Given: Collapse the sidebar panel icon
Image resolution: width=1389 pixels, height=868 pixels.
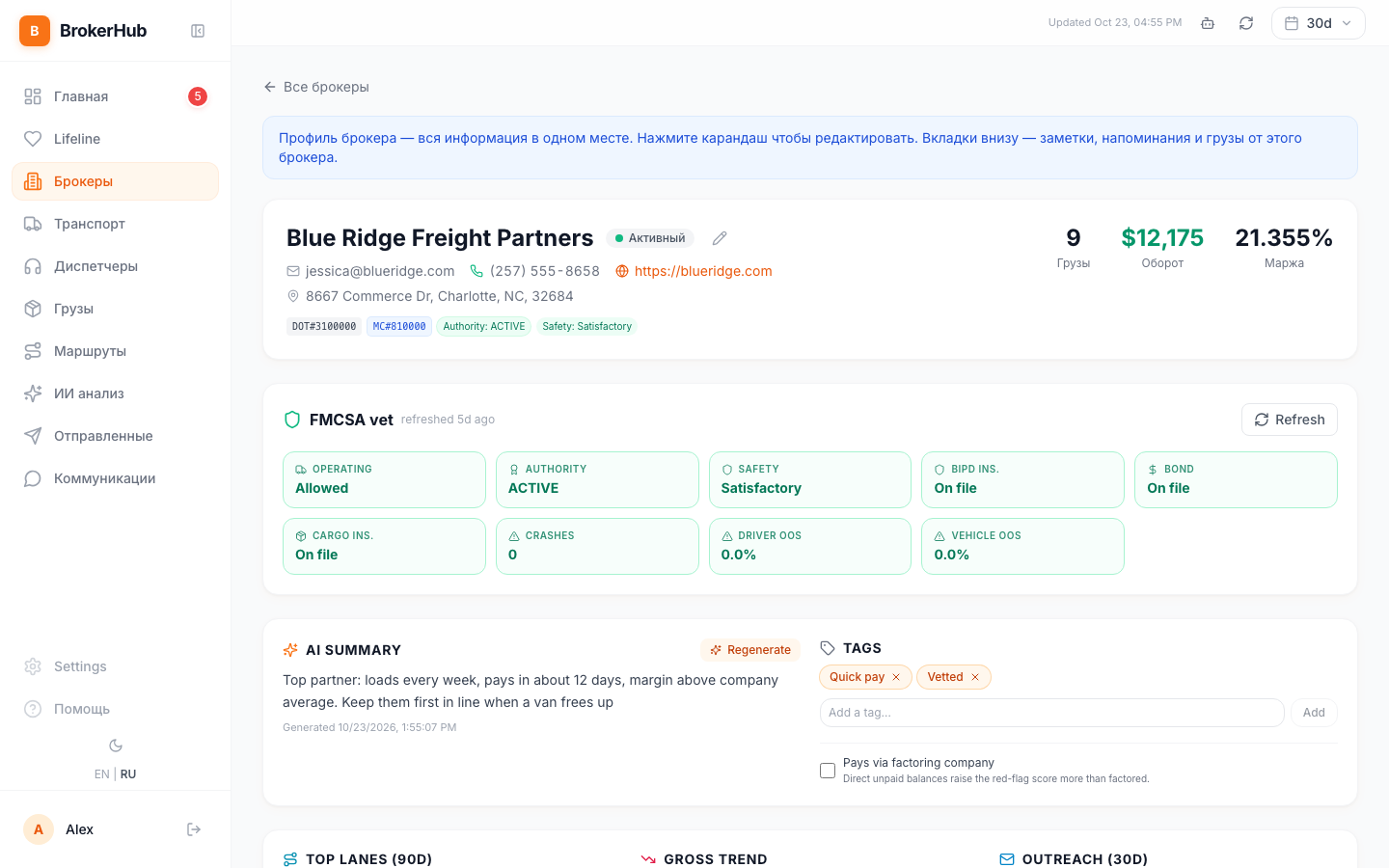Looking at the screenshot, I should pyautogui.click(x=198, y=31).
